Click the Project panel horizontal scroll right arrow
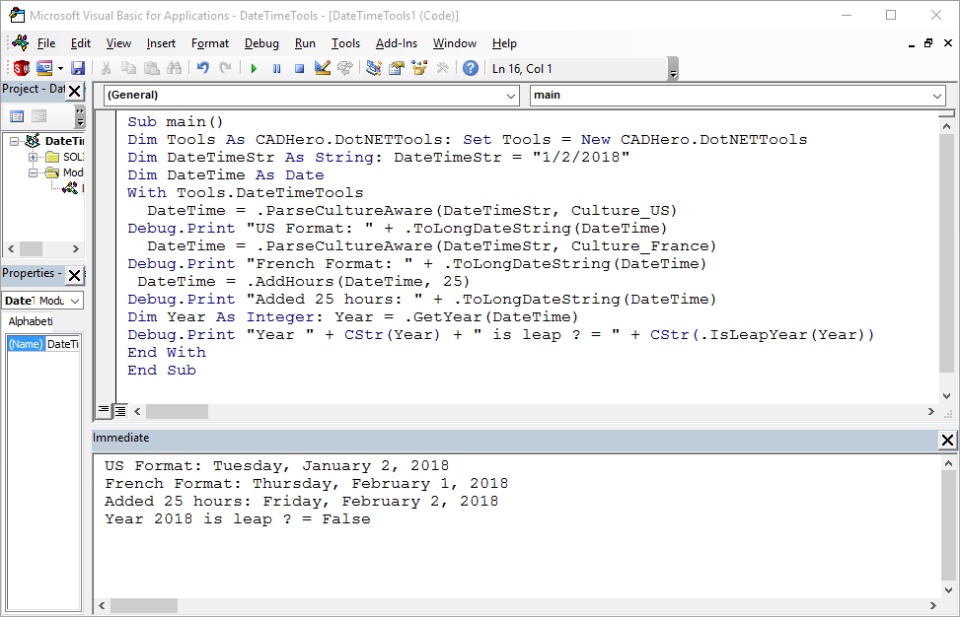Screen dimensions: 960x617 tap(76, 249)
